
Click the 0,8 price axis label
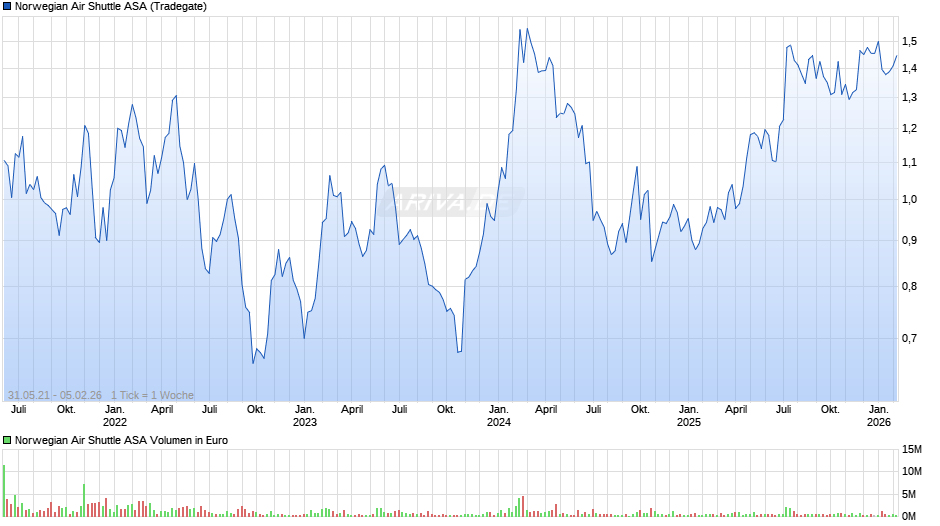pyautogui.click(x=909, y=287)
